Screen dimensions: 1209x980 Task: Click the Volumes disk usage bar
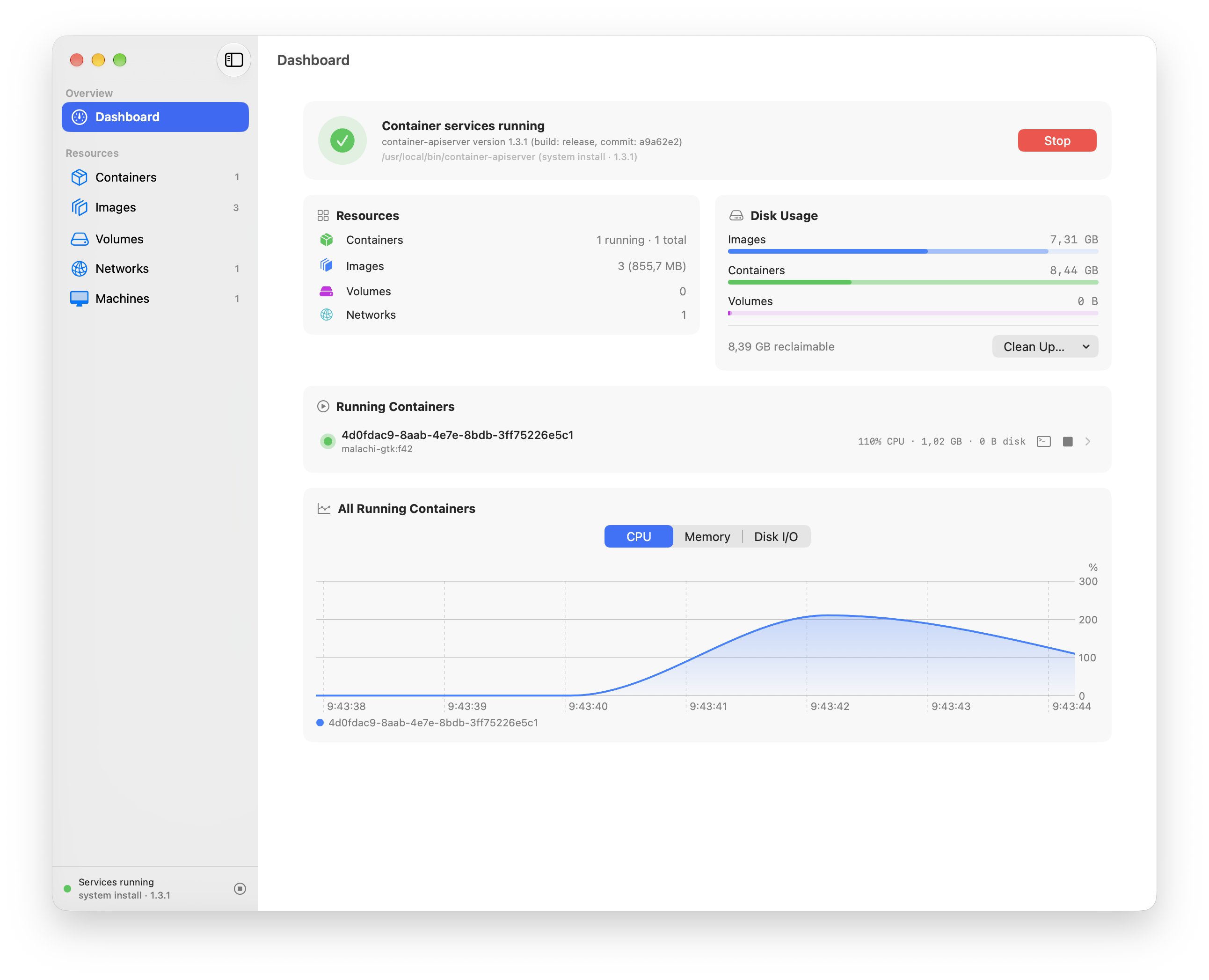913,313
